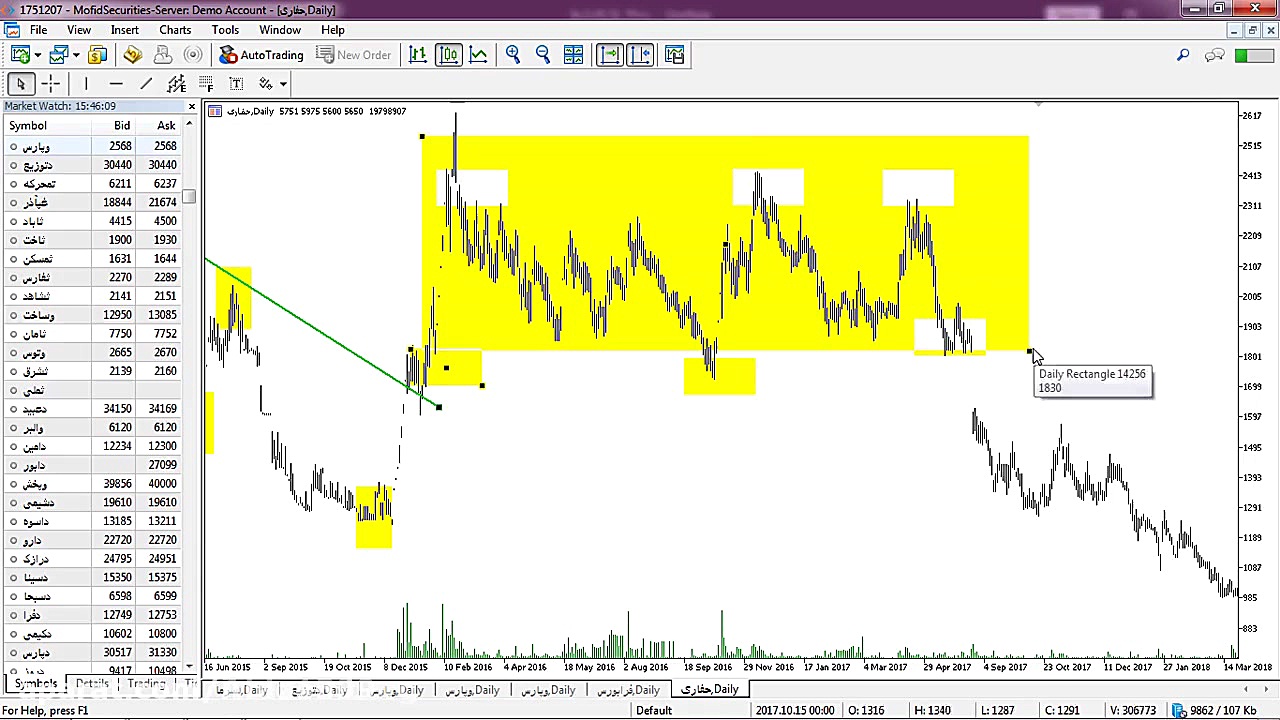This screenshot has height=720, width=1280.
Task: Open the Terminal window icon
Action: (x=163, y=55)
